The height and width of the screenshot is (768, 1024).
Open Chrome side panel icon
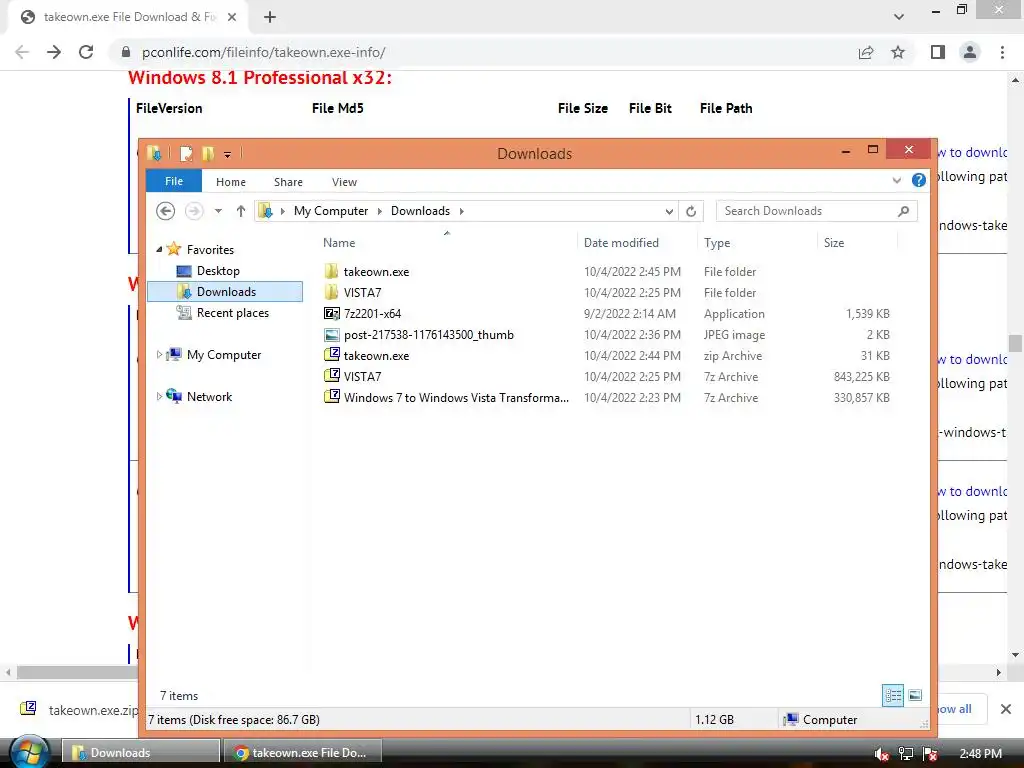tap(938, 52)
